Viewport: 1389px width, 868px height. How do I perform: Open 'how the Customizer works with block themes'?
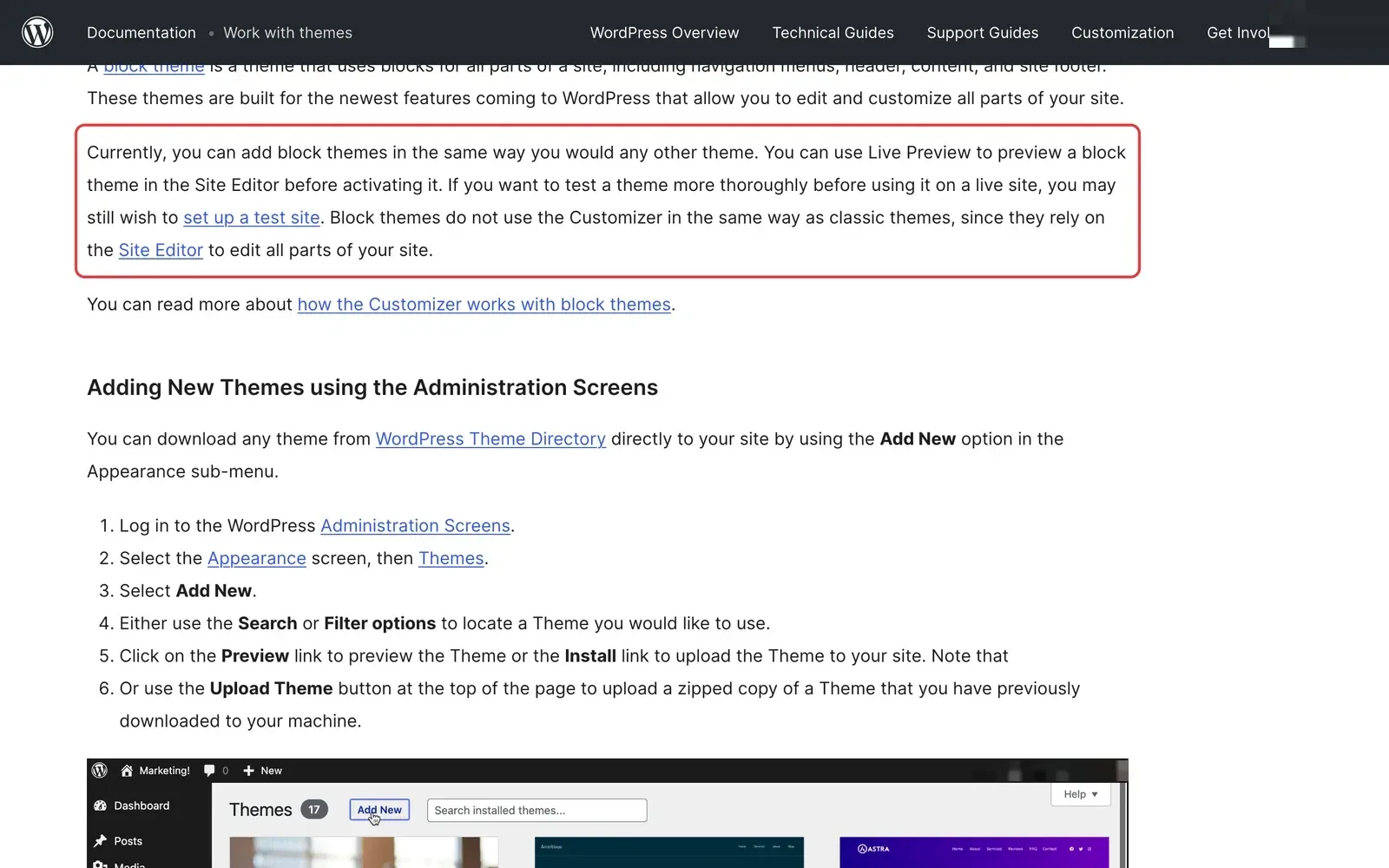pos(484,305)
